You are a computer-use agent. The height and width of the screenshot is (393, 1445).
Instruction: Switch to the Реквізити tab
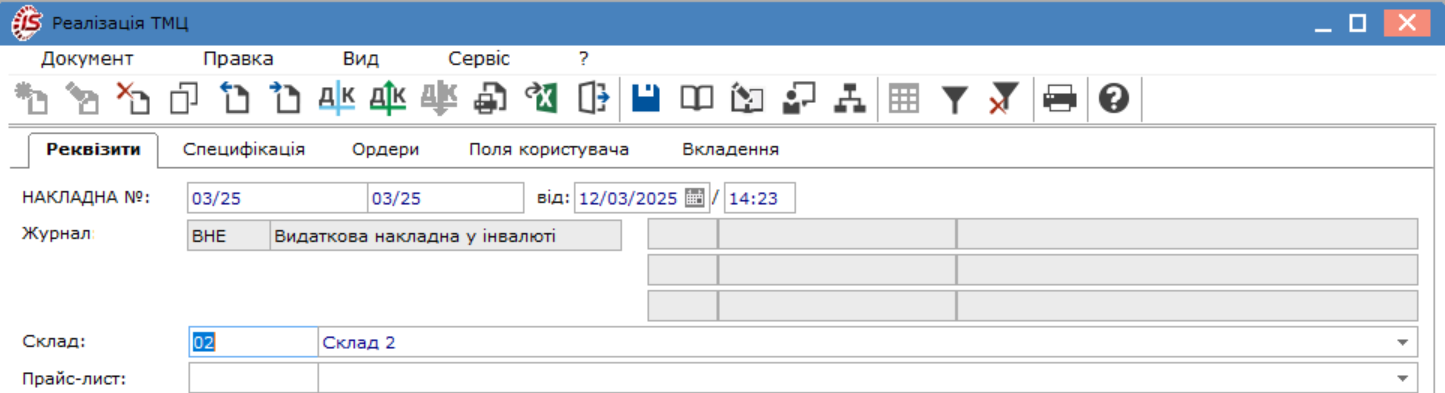pyautogui.click(x=93, y=150)
